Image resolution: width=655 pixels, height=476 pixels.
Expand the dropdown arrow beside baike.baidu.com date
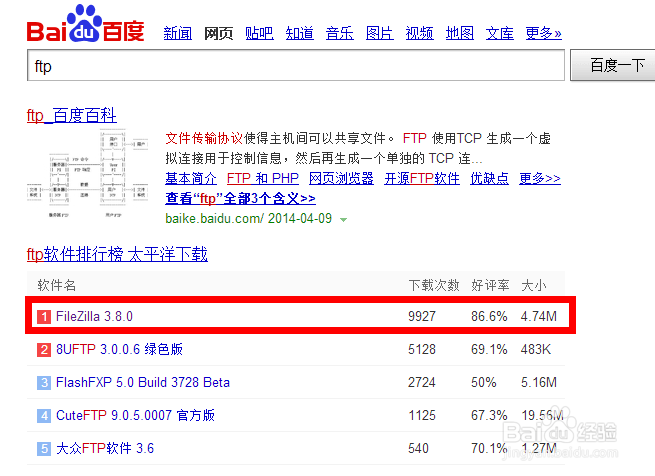click(x=343, y=219)
